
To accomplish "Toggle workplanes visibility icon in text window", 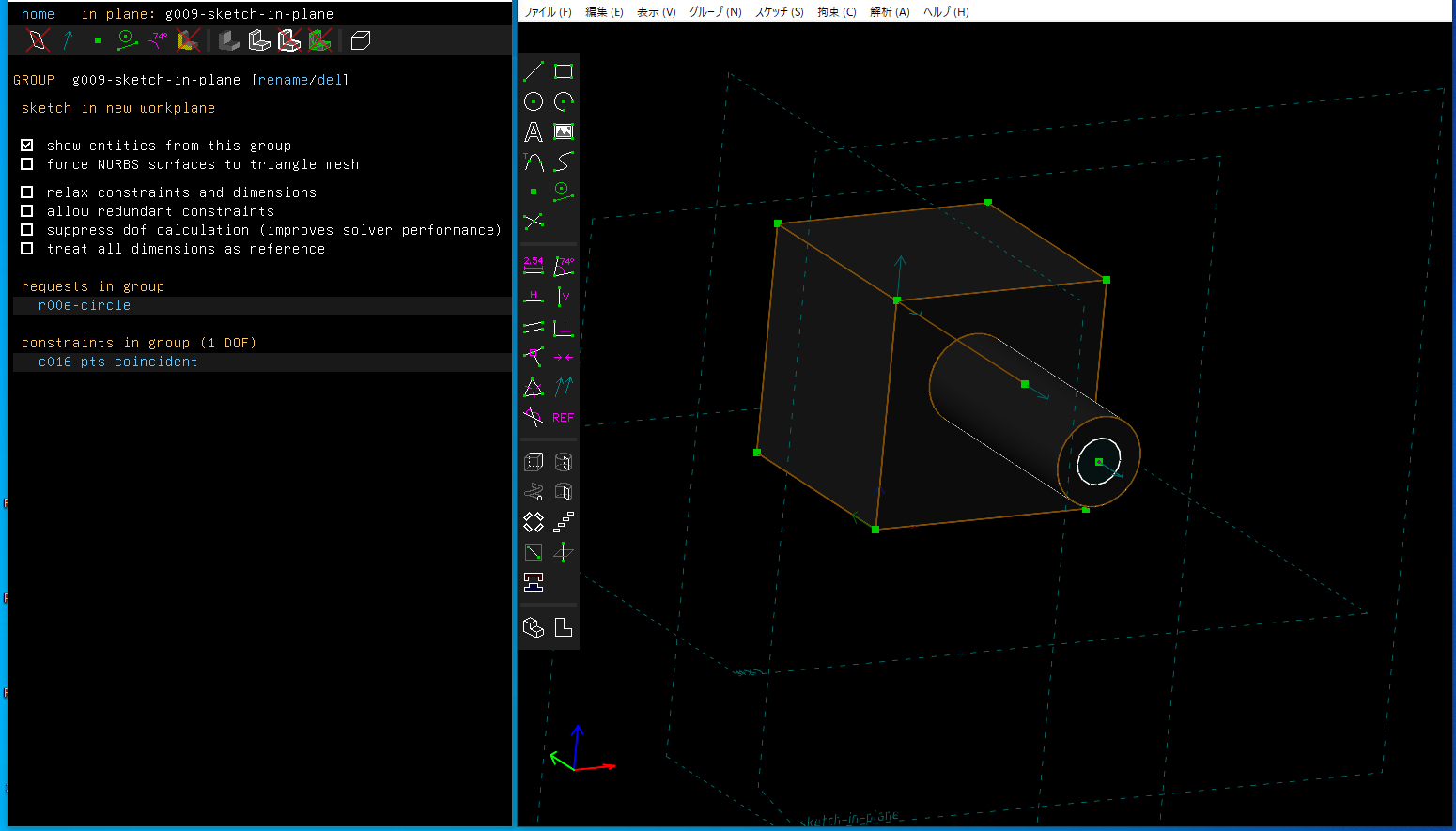I will 38,40.
